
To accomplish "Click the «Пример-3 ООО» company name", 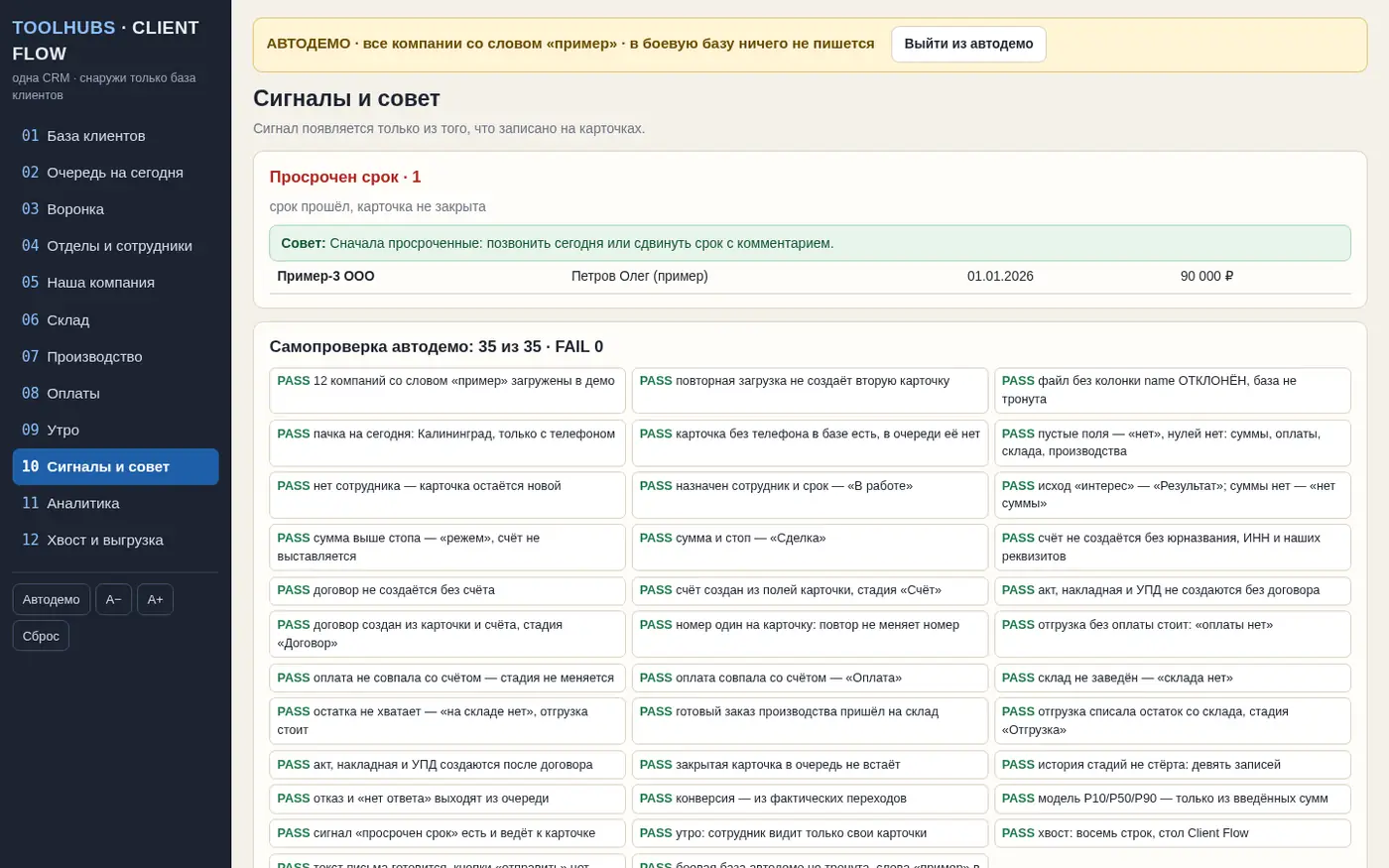I will 325,276.
